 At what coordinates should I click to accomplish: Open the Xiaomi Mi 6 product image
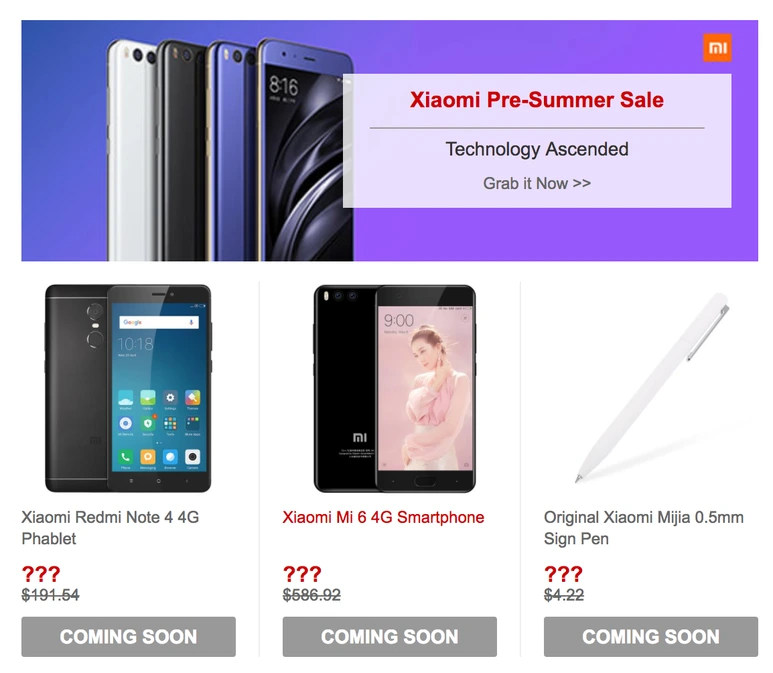click(394, 388)
